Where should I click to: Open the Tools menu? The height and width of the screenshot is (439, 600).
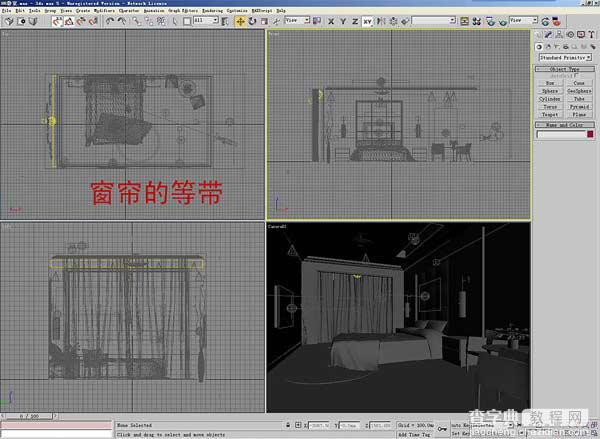[x=34, y=11]
